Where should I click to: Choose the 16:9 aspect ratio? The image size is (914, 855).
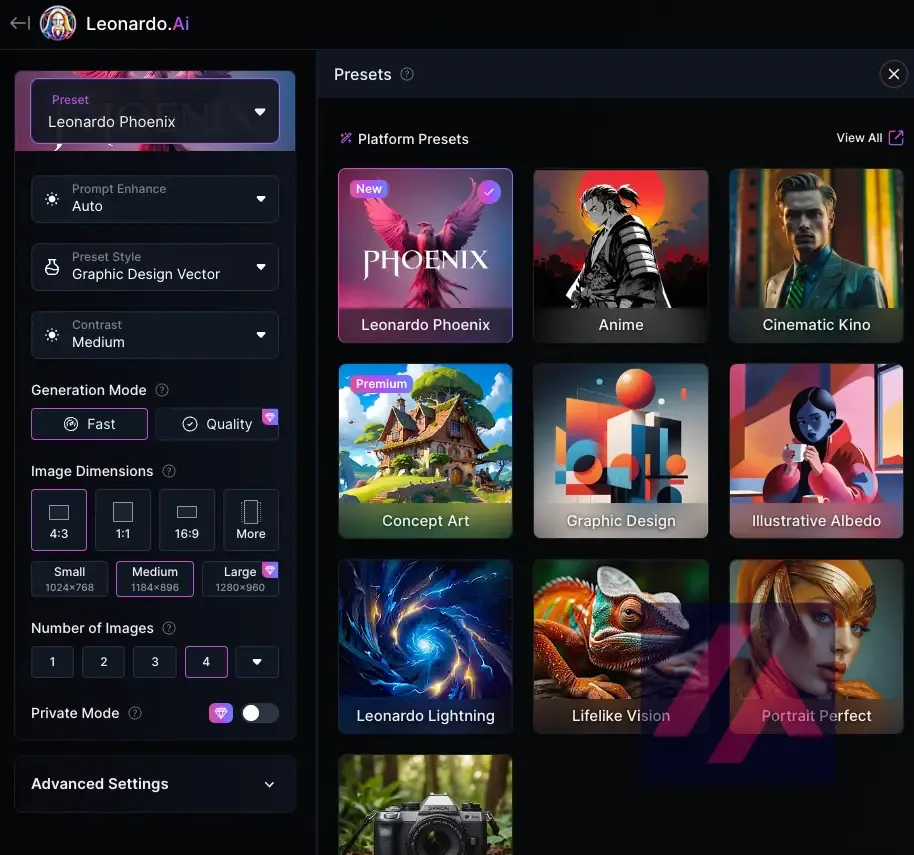tap(187, 520)
